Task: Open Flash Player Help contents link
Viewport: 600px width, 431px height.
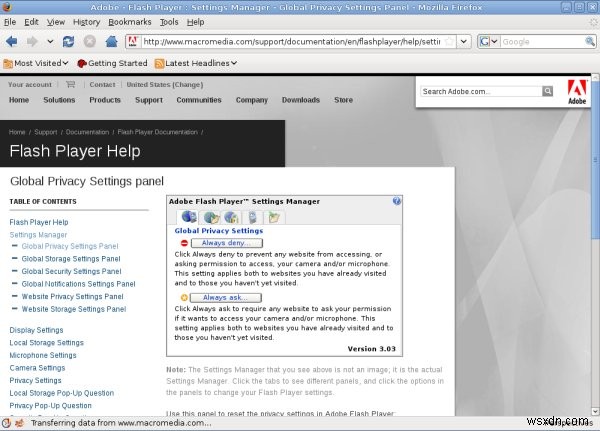Action: 39,222
